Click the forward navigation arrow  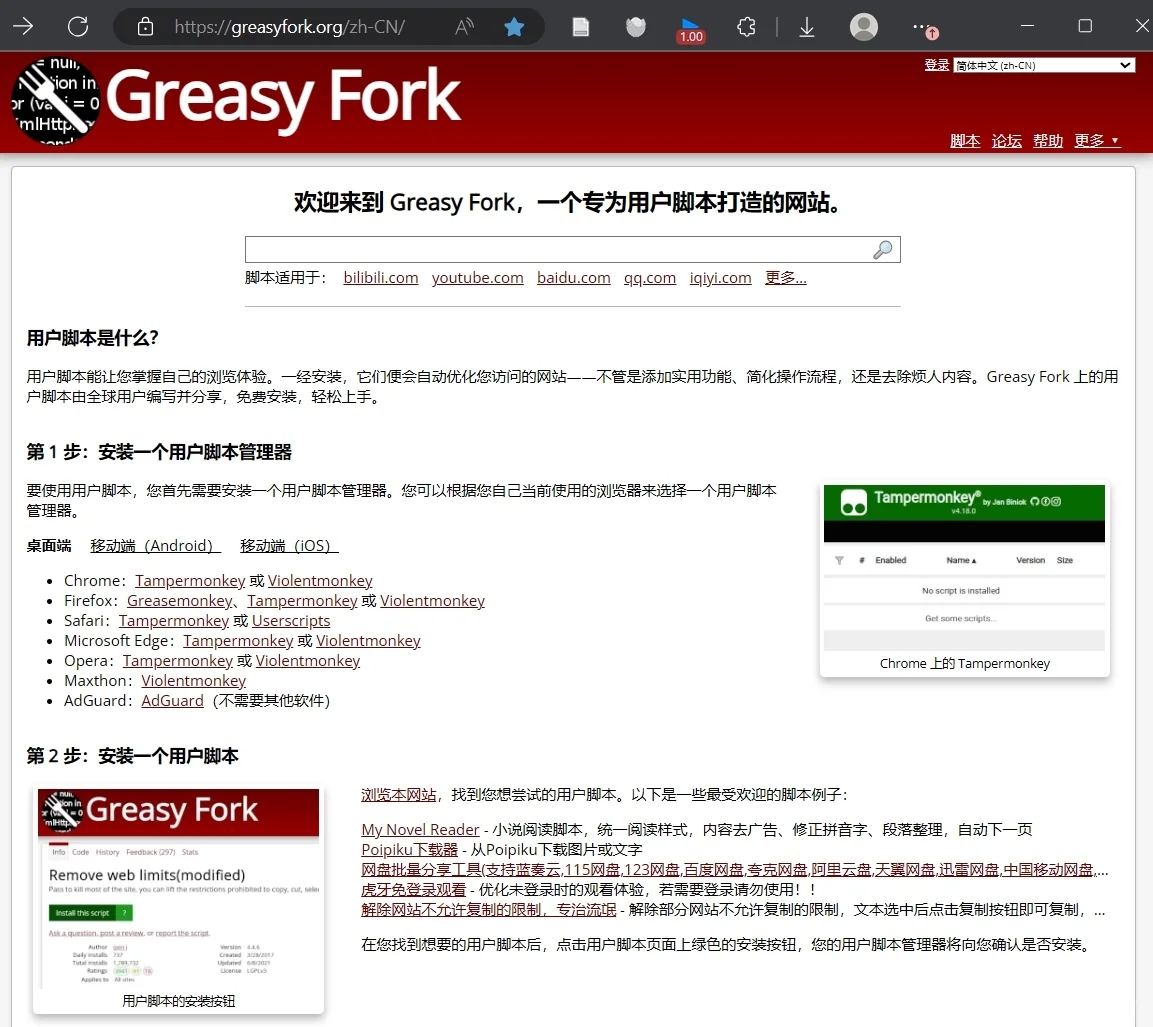[x=22, y=26]
